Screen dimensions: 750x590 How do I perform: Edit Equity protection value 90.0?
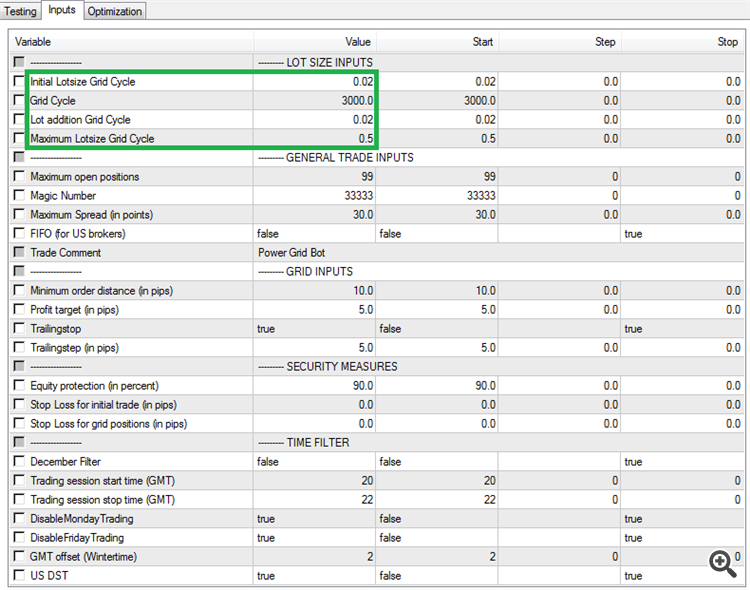point(315,386)
